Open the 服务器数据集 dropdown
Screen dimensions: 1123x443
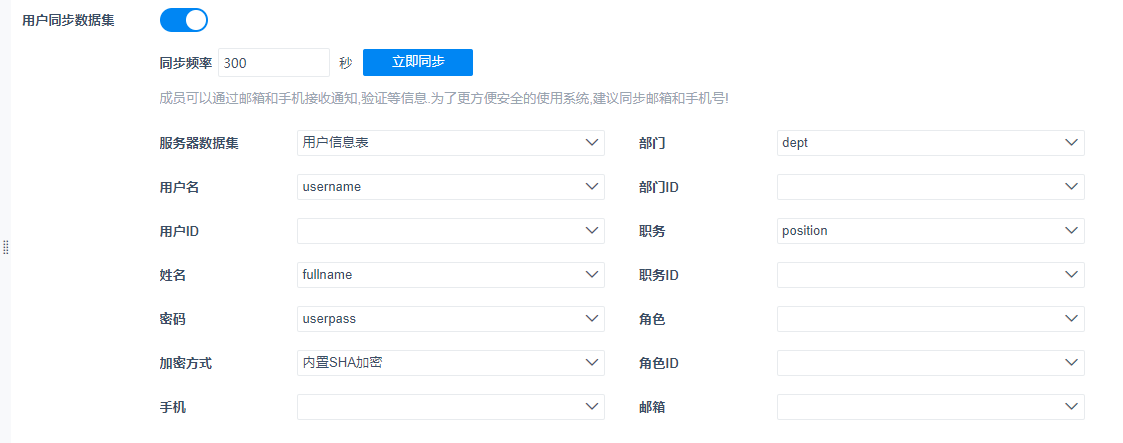tap(450, 143)
